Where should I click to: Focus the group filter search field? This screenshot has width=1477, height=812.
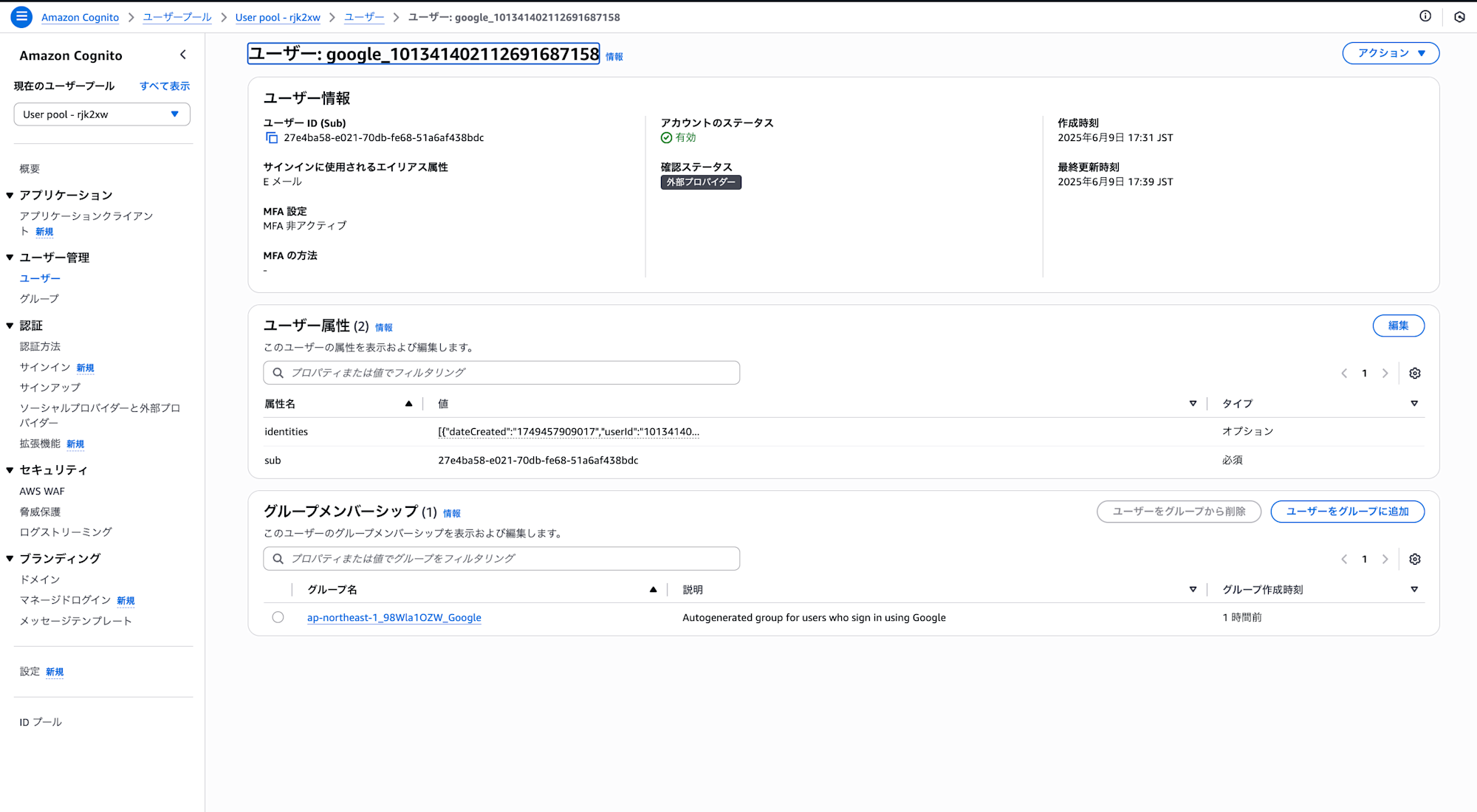pos(501,559)
